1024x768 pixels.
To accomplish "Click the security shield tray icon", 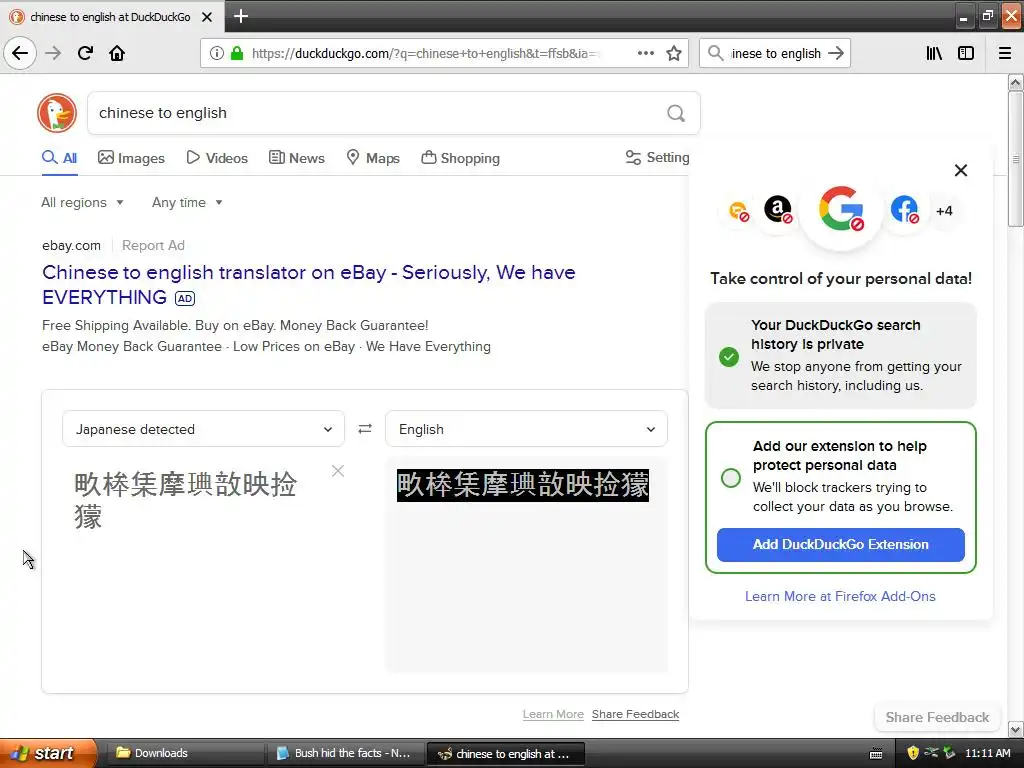I will tap(913, 753).
